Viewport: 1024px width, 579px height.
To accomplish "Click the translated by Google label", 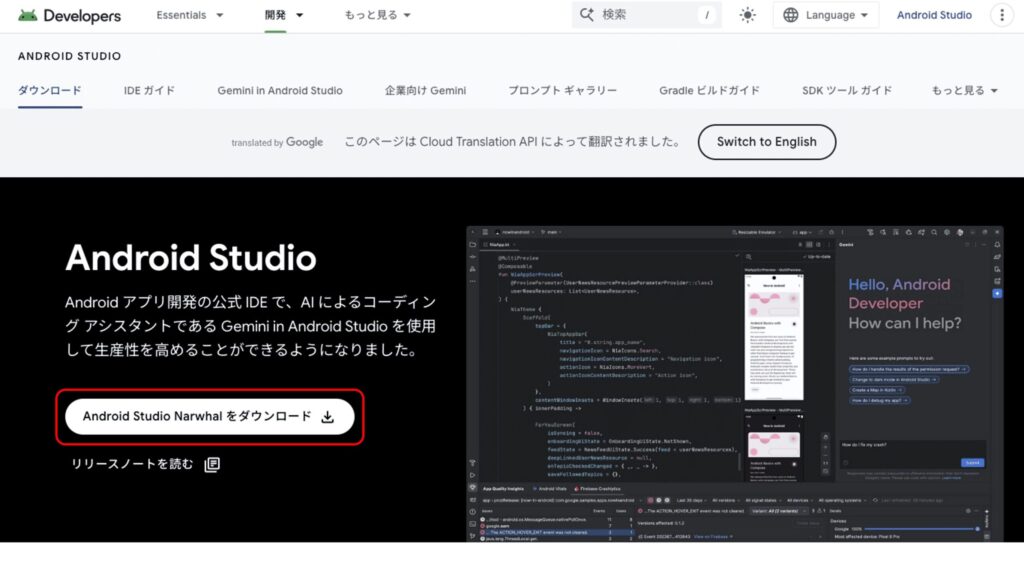I will [x=277, y=142].
